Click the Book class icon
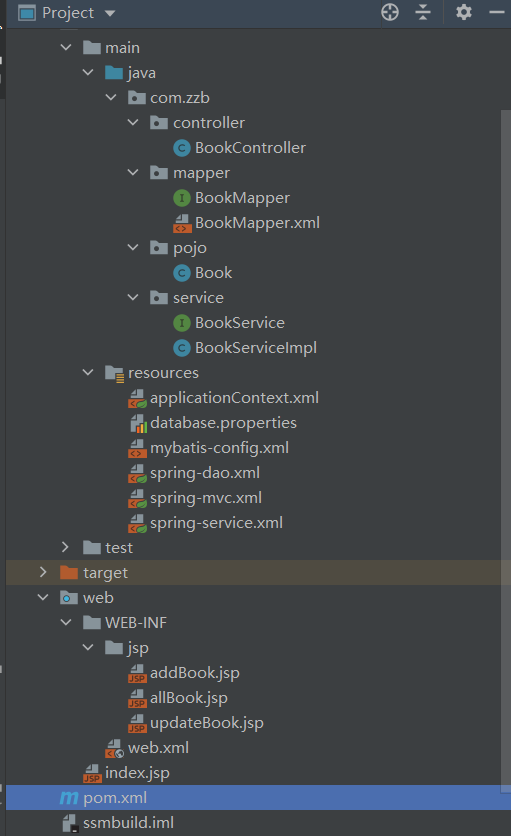Viewport: 511px width, 836px height. [x=182, y=273]
